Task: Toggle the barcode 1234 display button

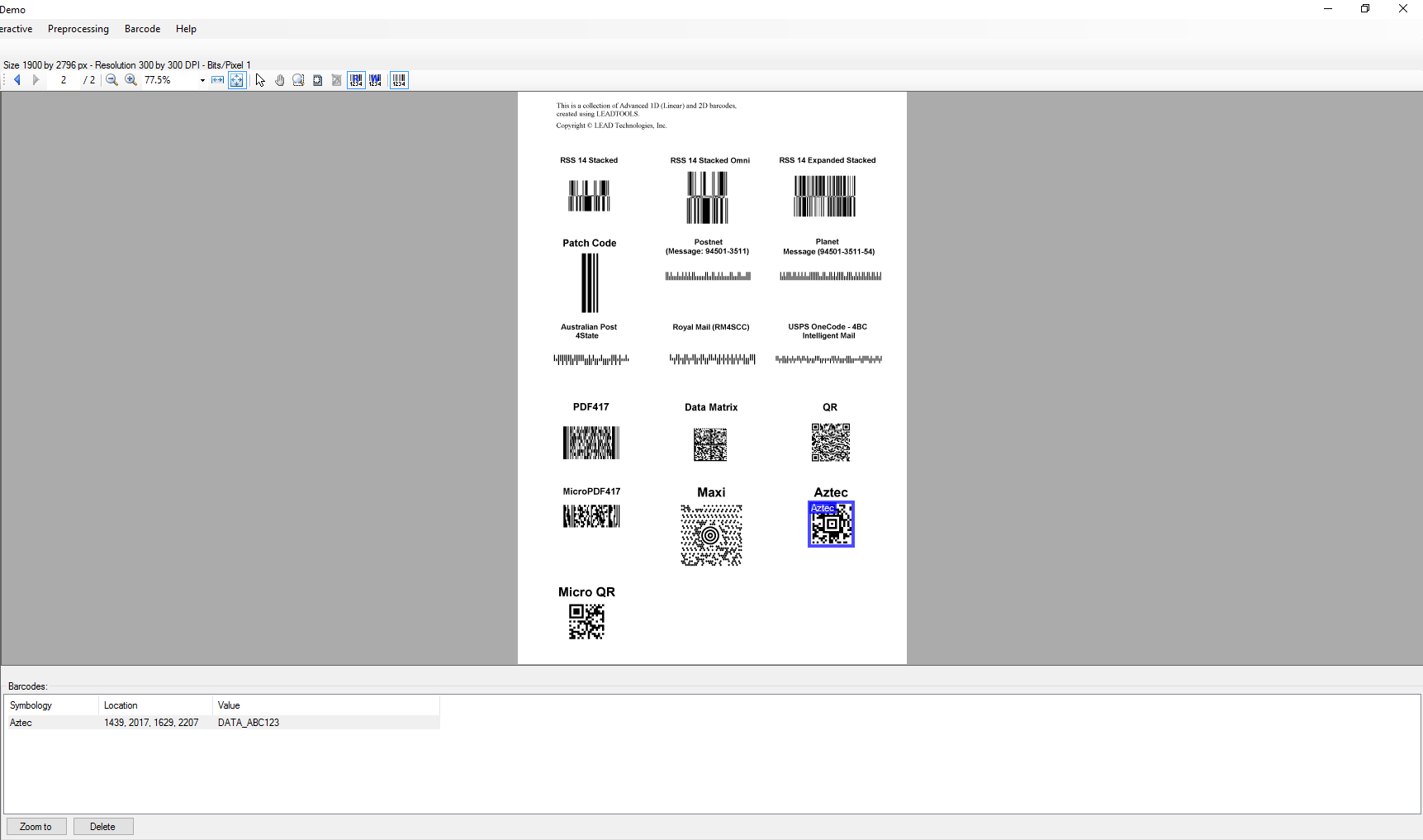Action: [x=399, y=80]
